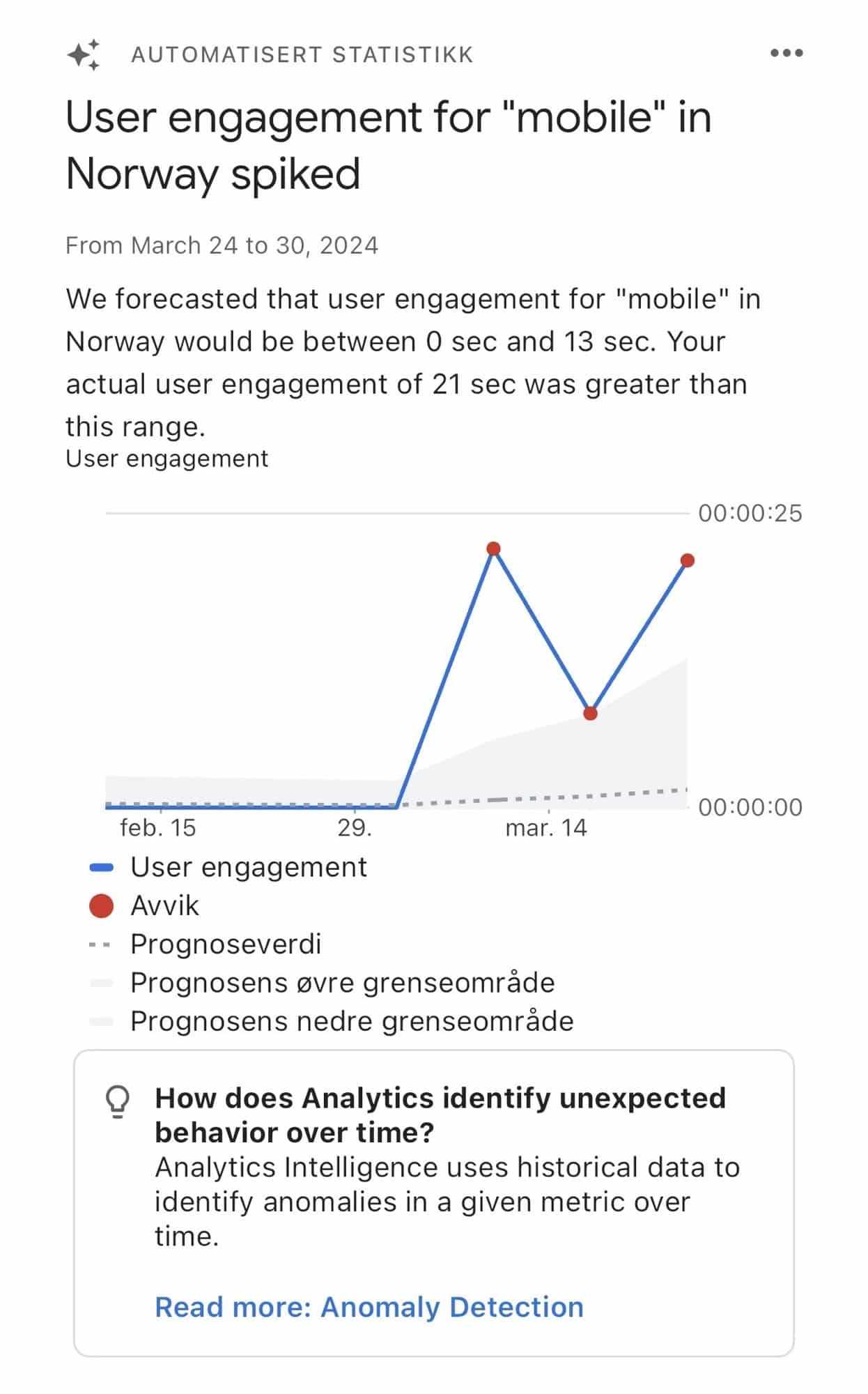868x1394 pixels.
Task: Toggle the Prognosens nedre grenseområde legend entry
Action: pos(352,1021)
